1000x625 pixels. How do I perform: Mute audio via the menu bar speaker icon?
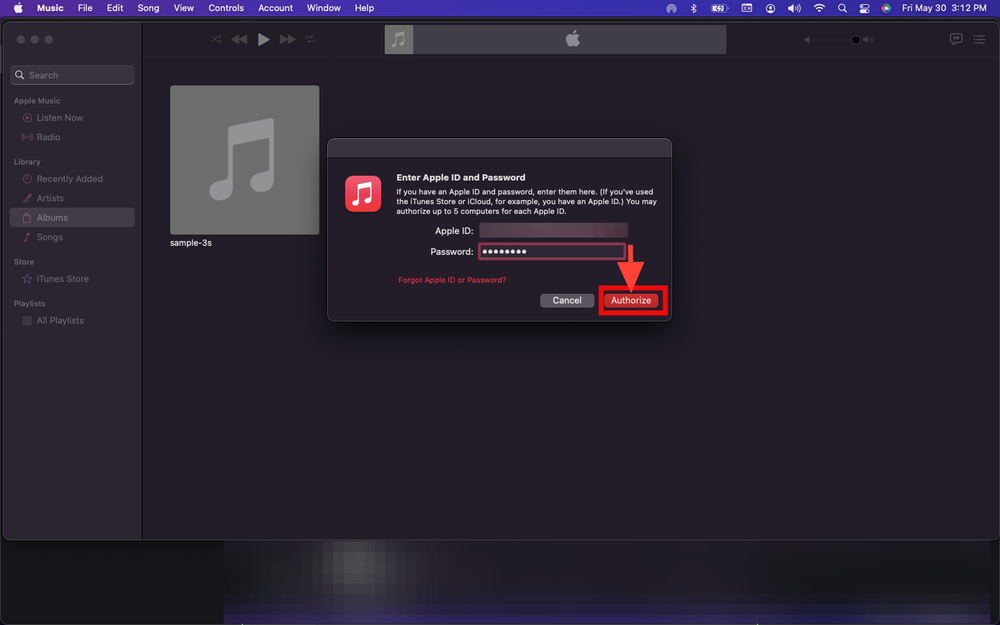click(793, 8)
